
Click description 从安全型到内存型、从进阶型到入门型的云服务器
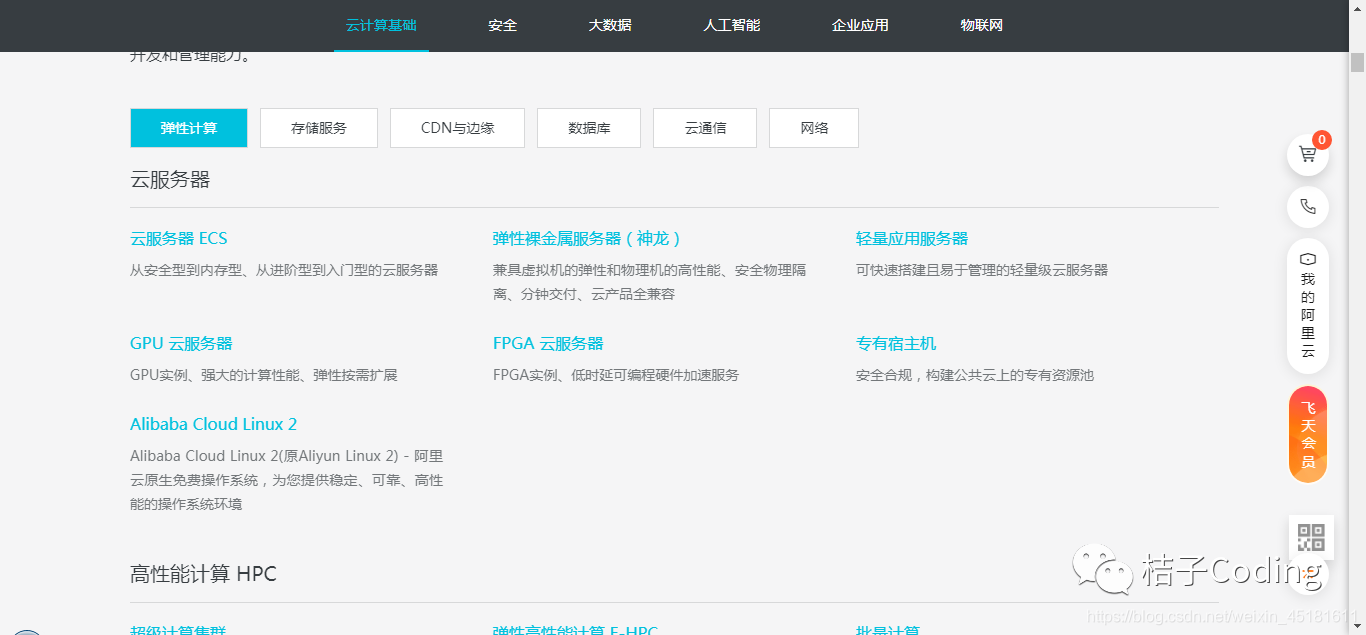pos(284,270)
